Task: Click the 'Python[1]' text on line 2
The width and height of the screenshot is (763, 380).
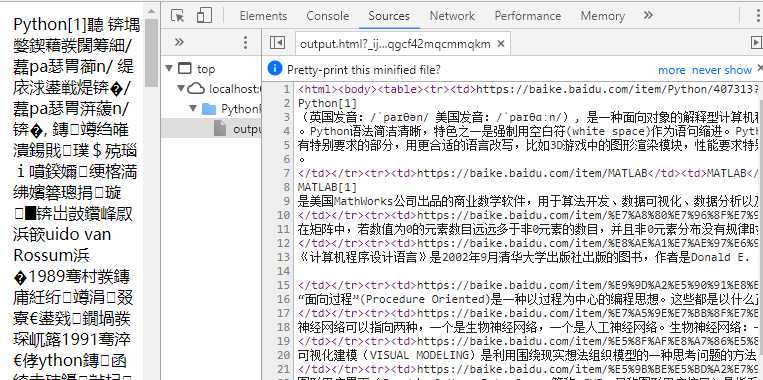Action: (x=327, y=103)
